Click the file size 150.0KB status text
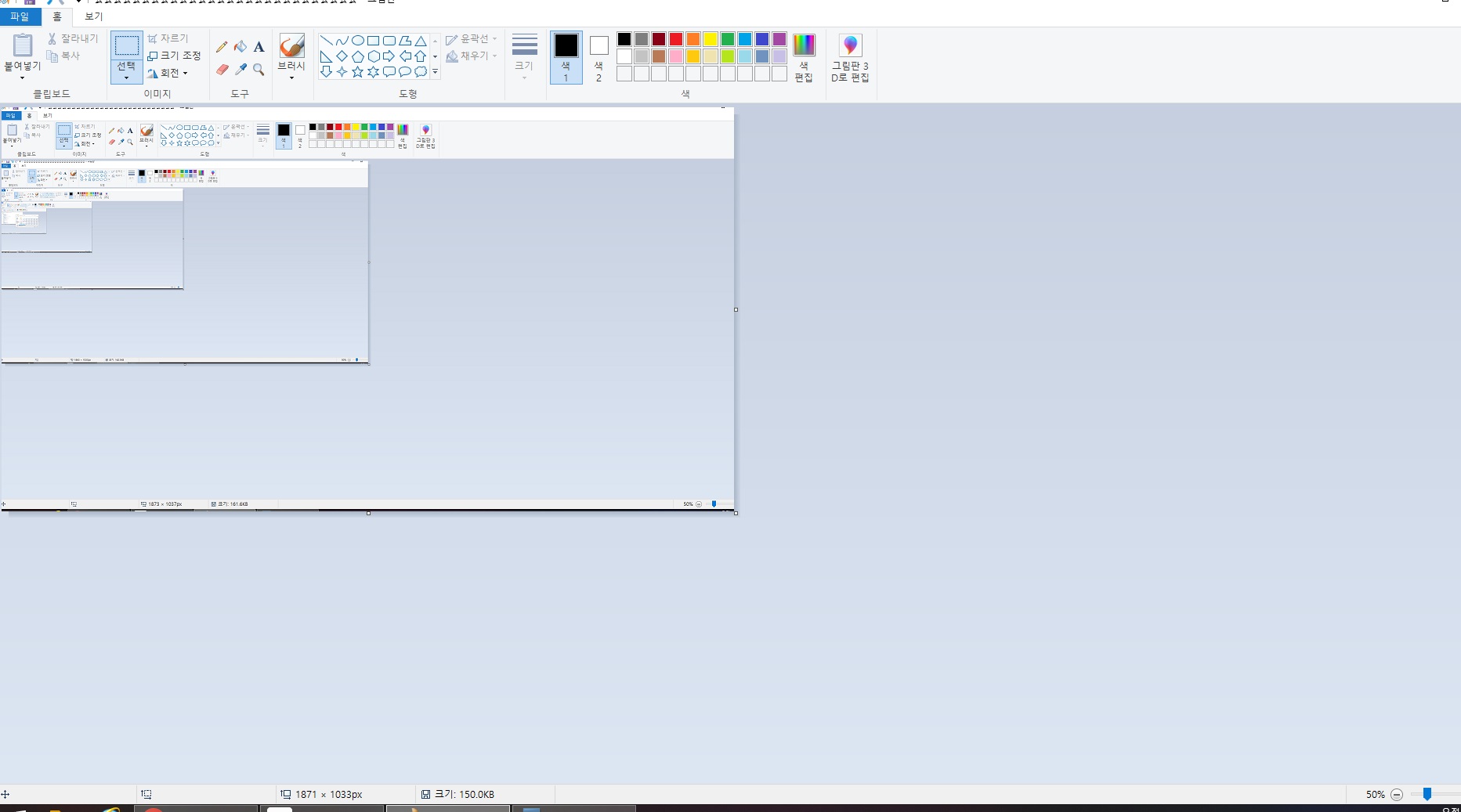Viewport: 1461px width, 812px height. tap(465, 794)
